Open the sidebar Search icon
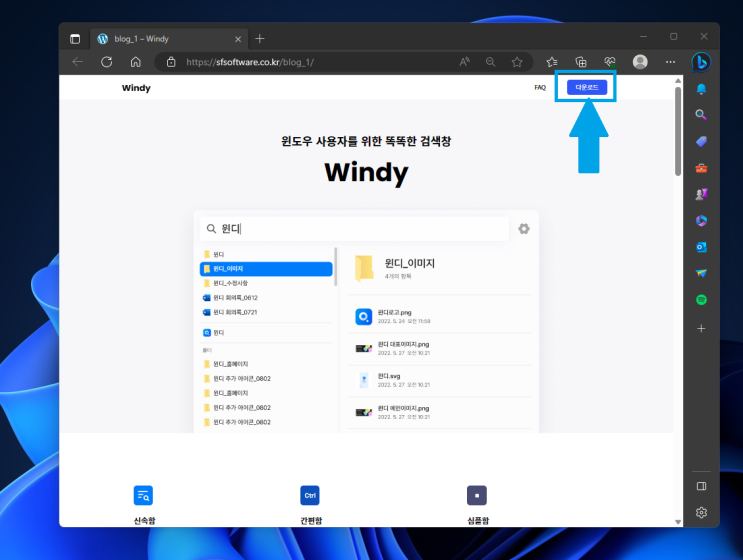743x560 pixels. [701, 115]
